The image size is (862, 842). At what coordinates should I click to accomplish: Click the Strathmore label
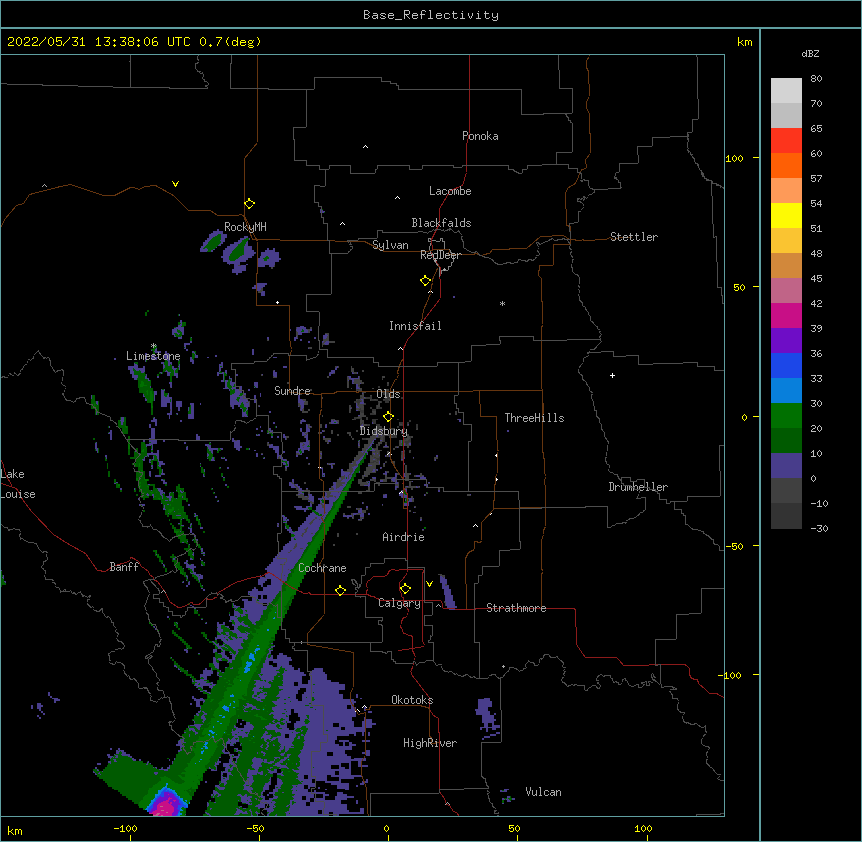pos(516,608)
